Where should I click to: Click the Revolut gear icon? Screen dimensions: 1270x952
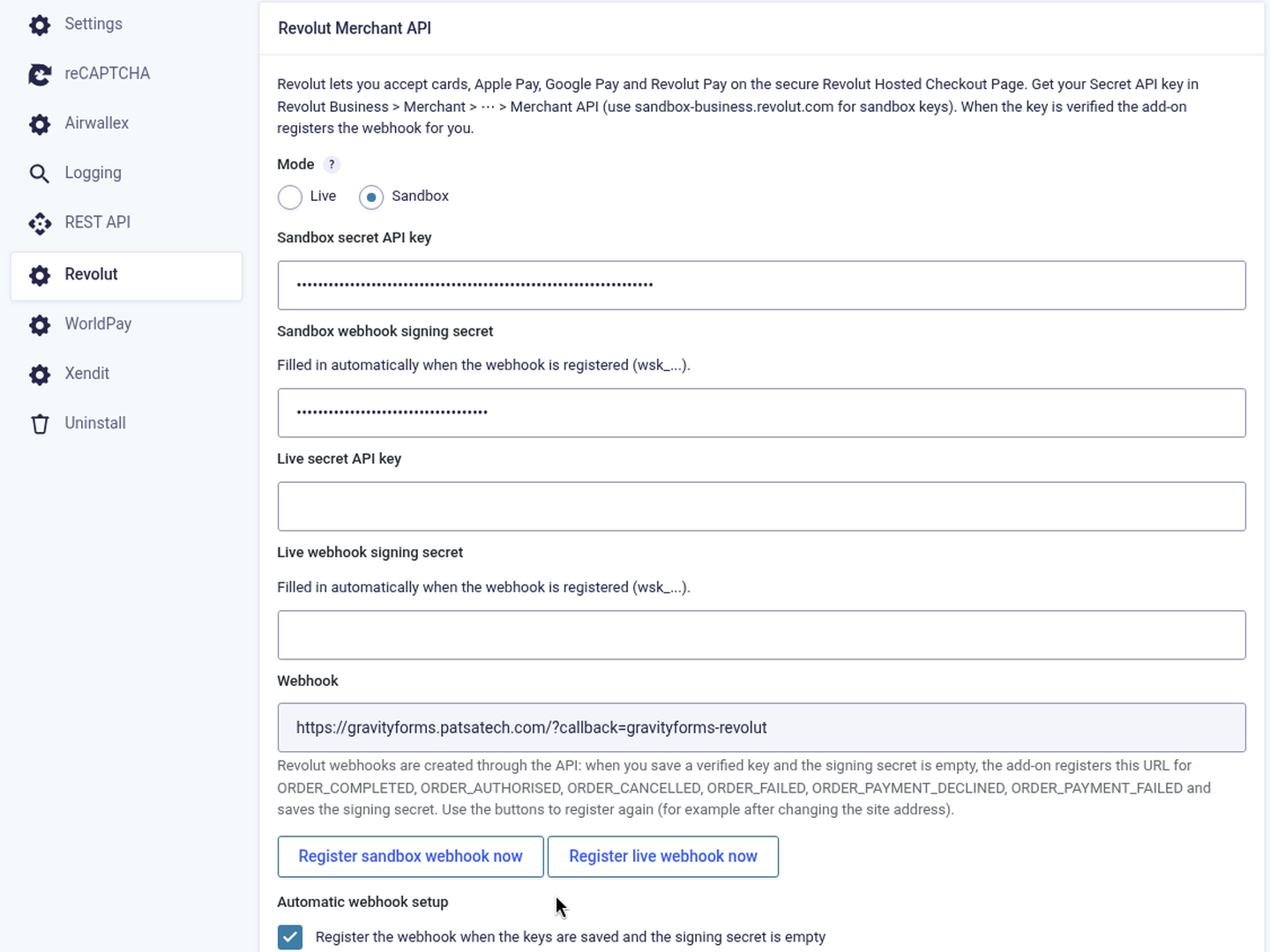point(40,275)
